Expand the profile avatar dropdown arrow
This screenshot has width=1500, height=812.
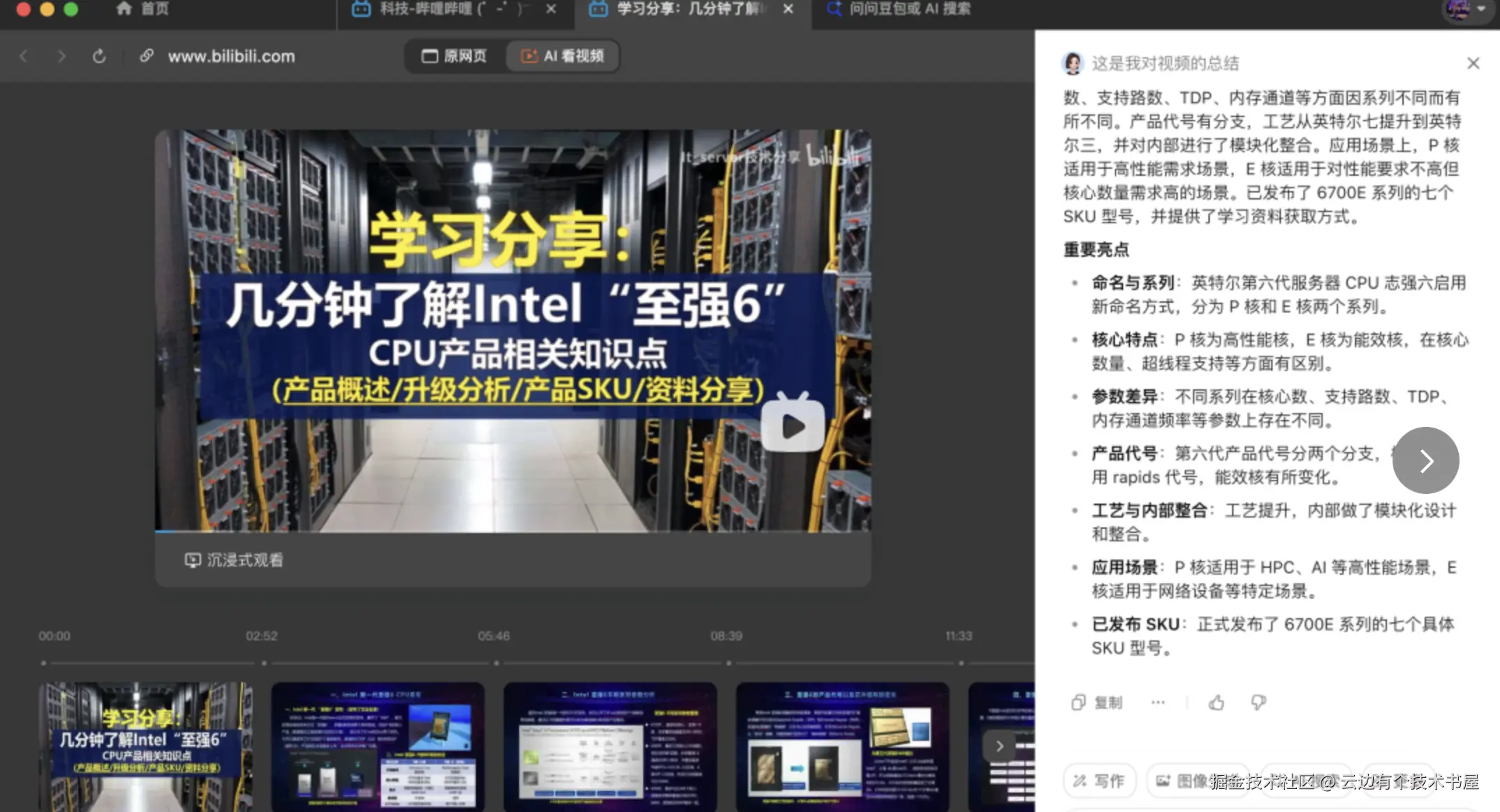(x=1482, y=9)
